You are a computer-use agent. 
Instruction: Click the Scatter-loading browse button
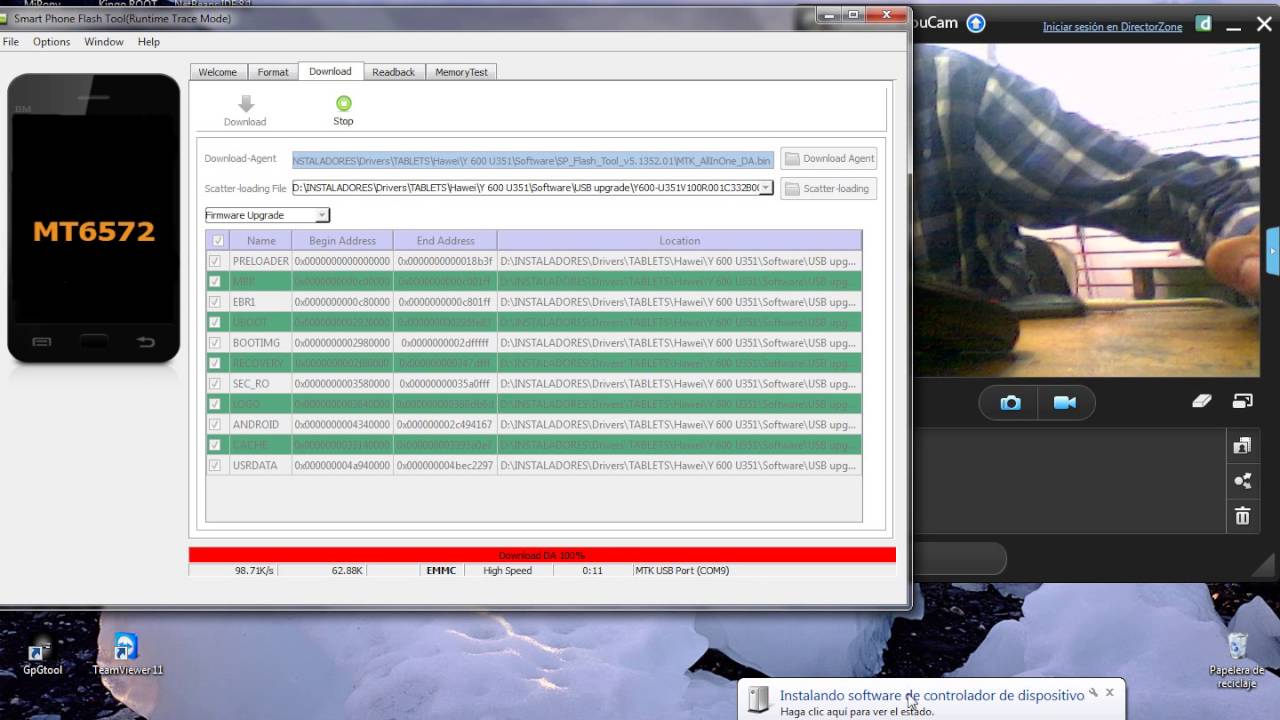pos(829,188)
